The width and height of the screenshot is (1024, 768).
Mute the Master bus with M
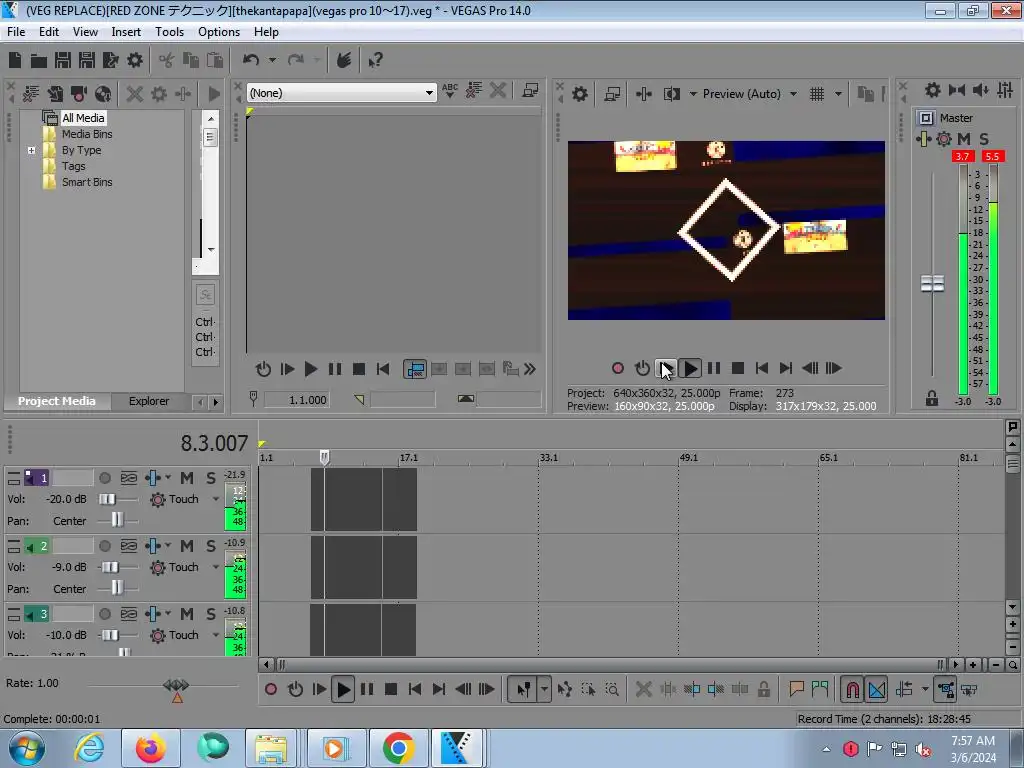point(964,138)
